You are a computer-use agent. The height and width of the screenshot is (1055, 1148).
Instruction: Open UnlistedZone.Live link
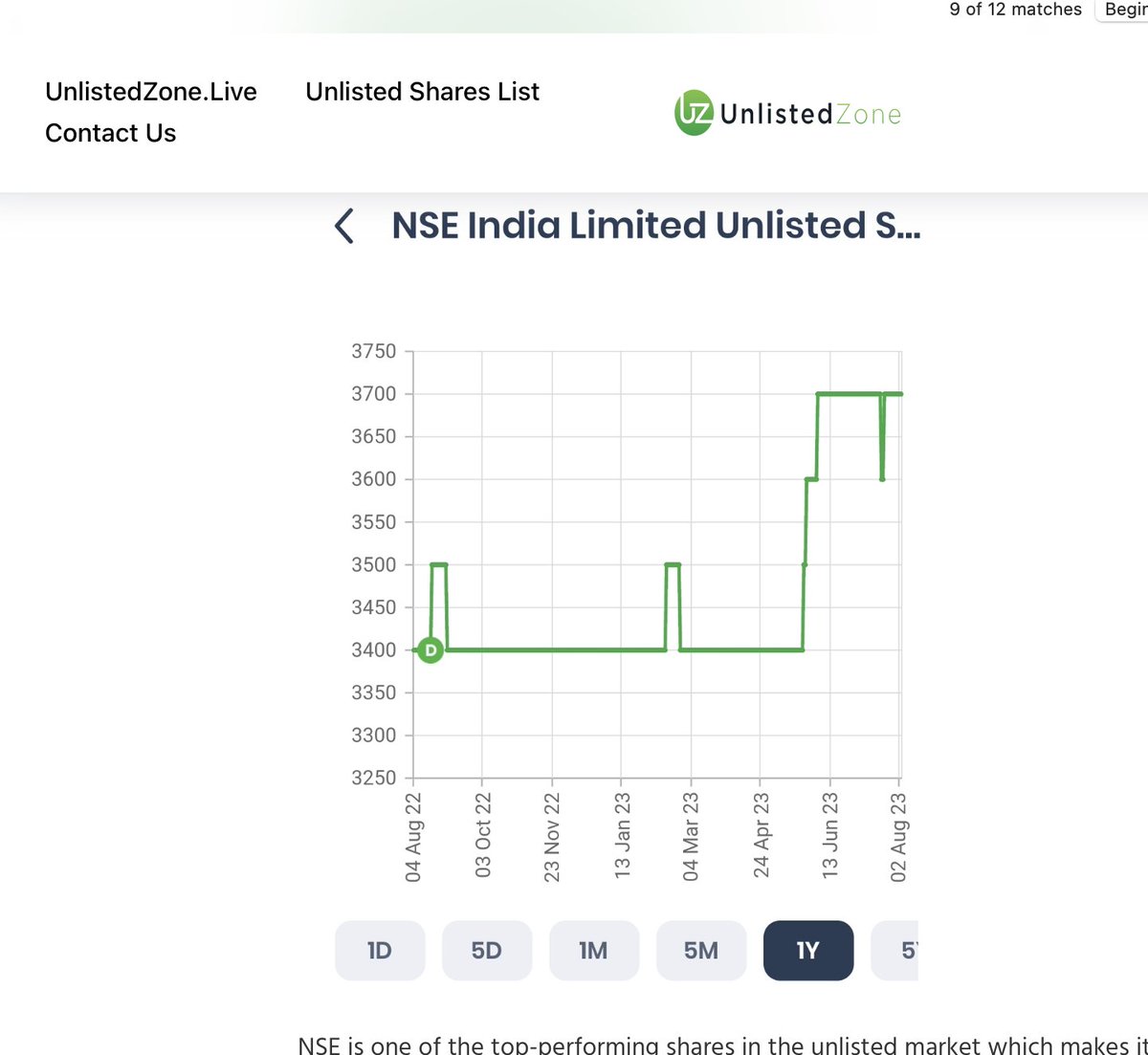[x=151, y=92]
